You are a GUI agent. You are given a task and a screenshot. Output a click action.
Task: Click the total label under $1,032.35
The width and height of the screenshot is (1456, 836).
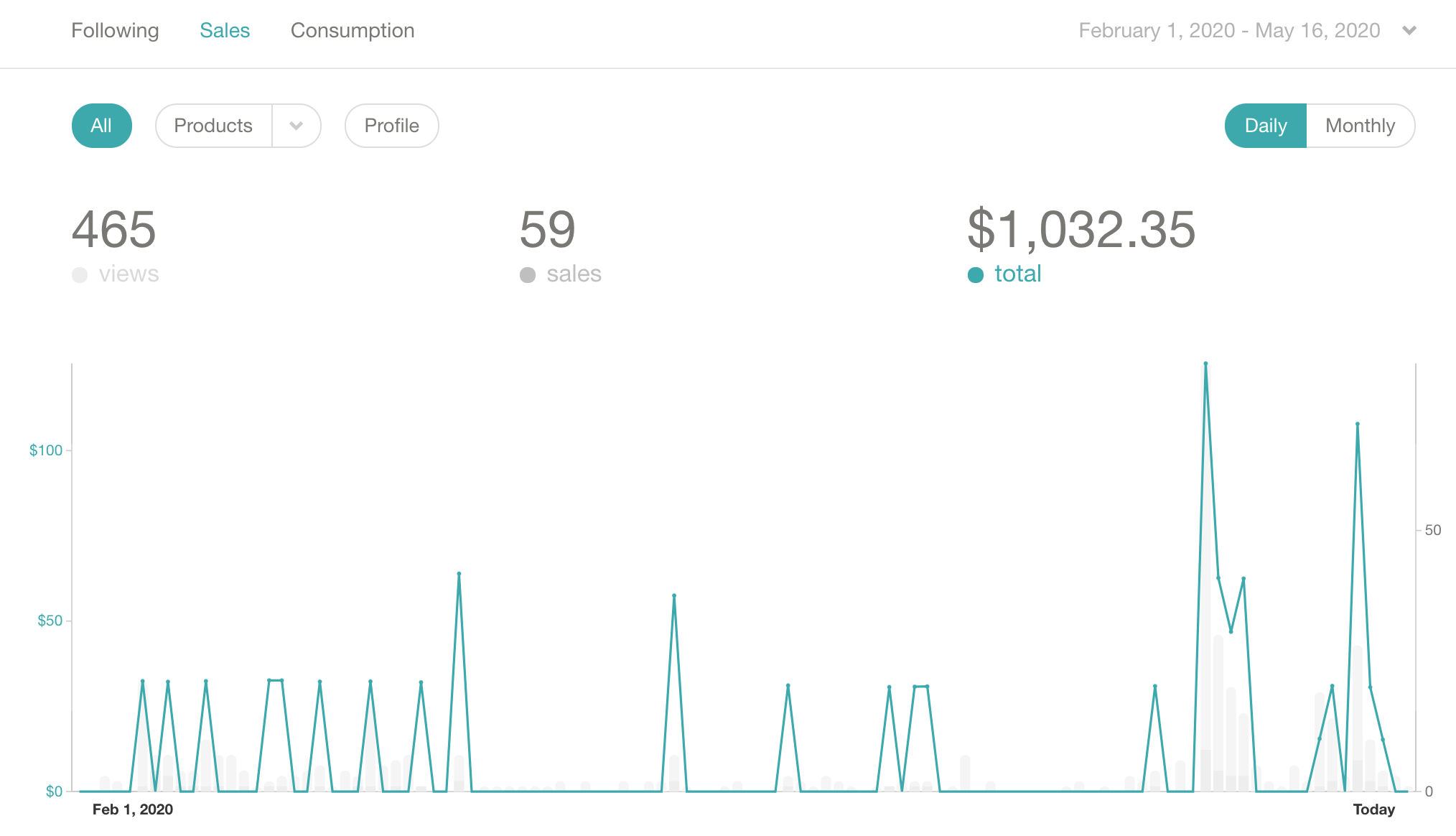click(1017, 274)
